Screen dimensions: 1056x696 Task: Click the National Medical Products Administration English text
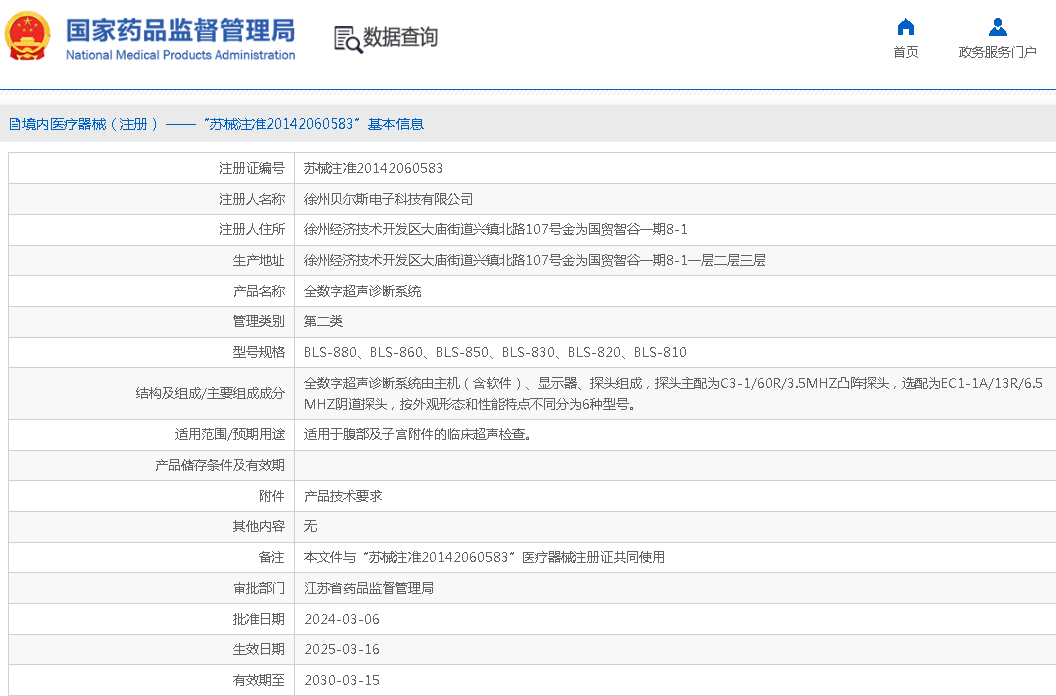(x=180, y=55)
